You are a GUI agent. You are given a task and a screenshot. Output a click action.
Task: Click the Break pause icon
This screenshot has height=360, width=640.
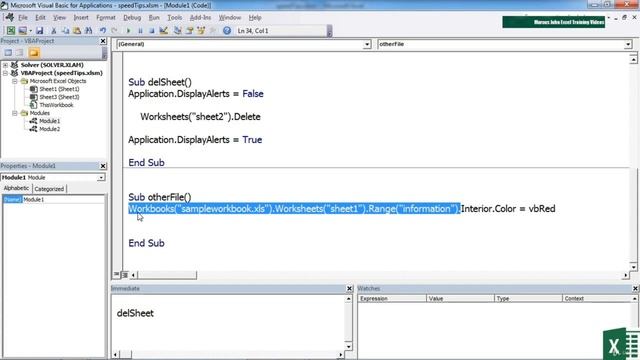click(140, 31)
